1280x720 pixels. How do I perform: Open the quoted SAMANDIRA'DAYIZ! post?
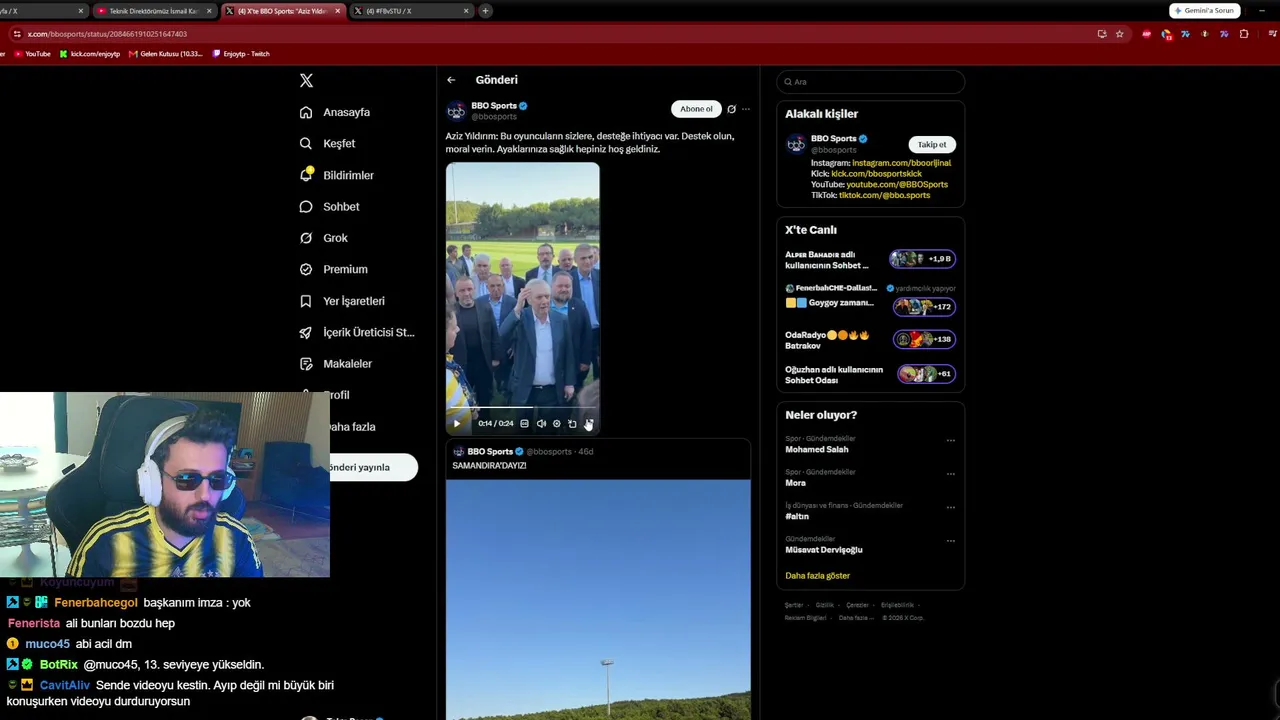(598, 580)
